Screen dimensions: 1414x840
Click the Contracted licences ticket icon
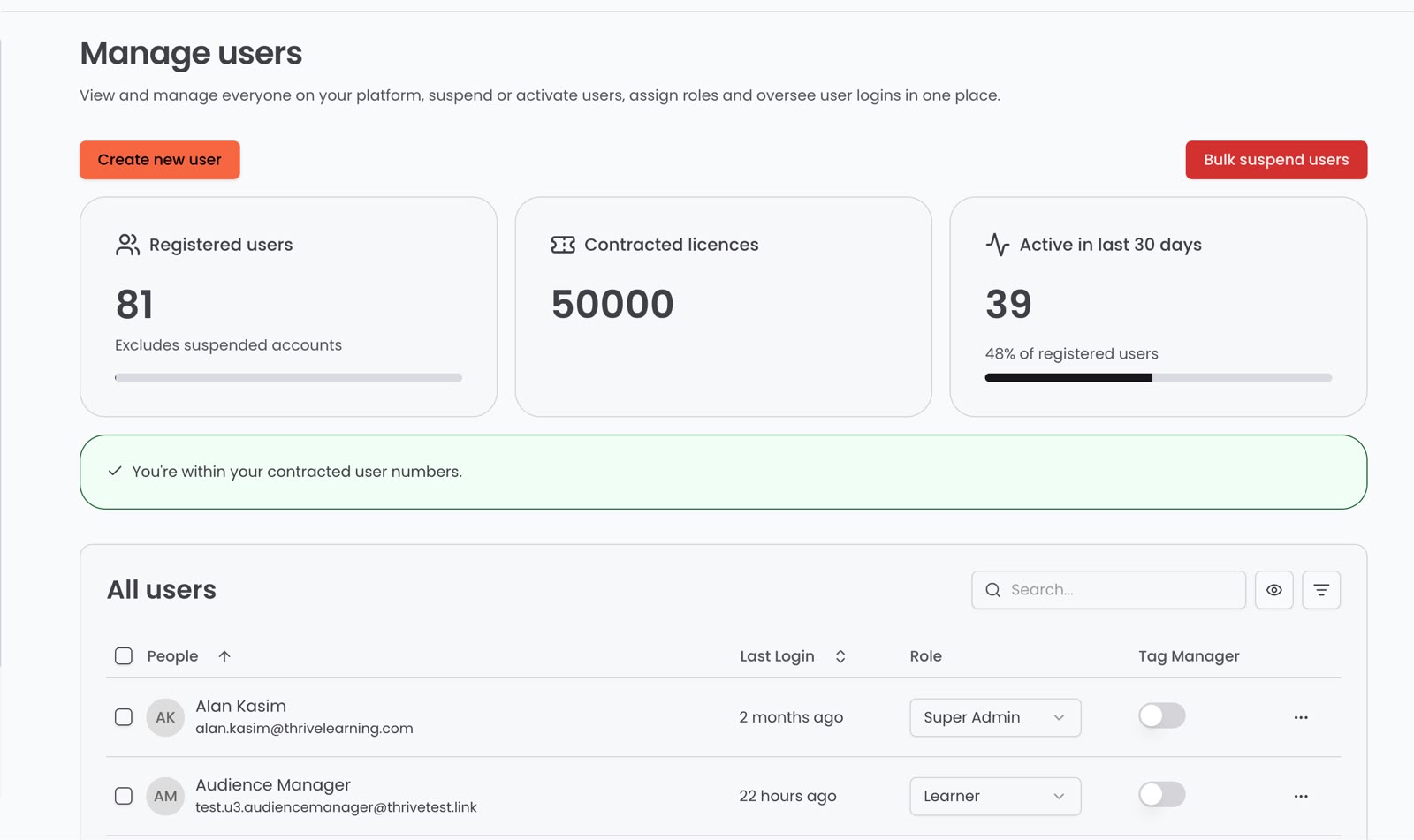(x=563, y=245)
